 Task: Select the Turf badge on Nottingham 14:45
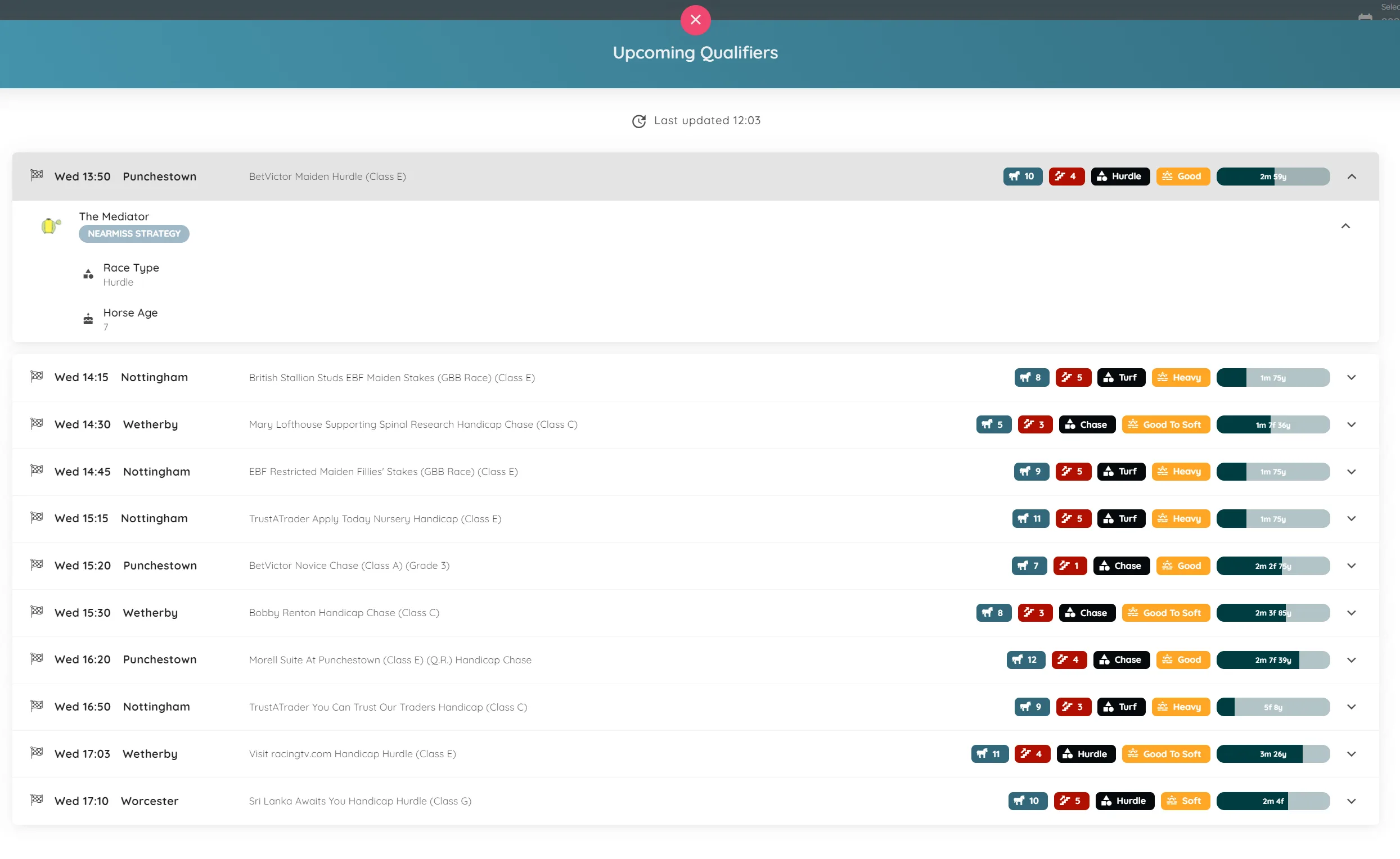tap(1121, 471)
